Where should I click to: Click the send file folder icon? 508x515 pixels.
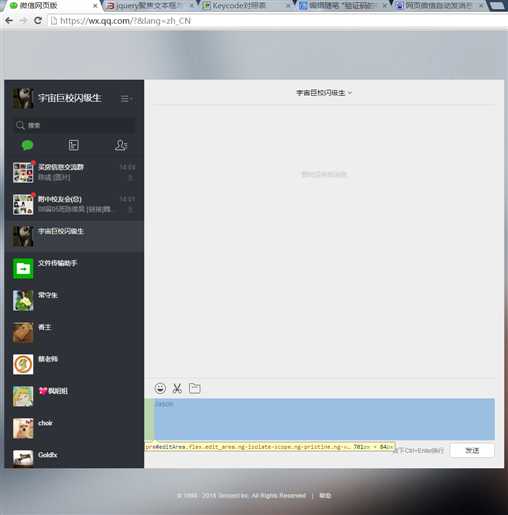click(x=195, y=388)
